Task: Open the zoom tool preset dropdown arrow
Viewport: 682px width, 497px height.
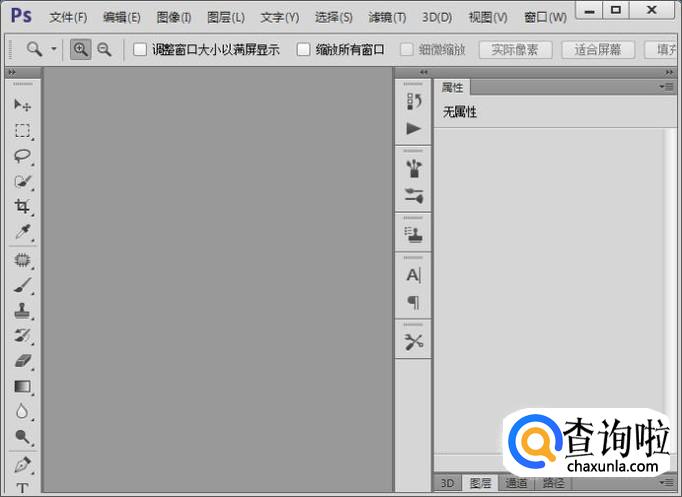Action: point(54,49)
